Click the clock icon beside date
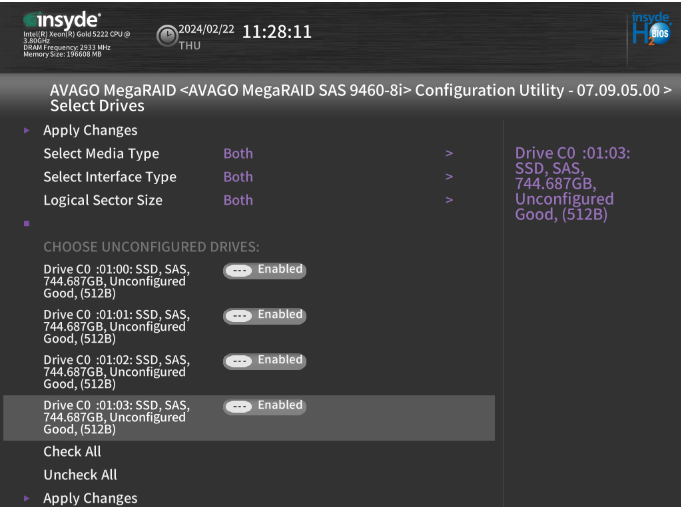Screen dimensions: 681x507 coord(167,36)
